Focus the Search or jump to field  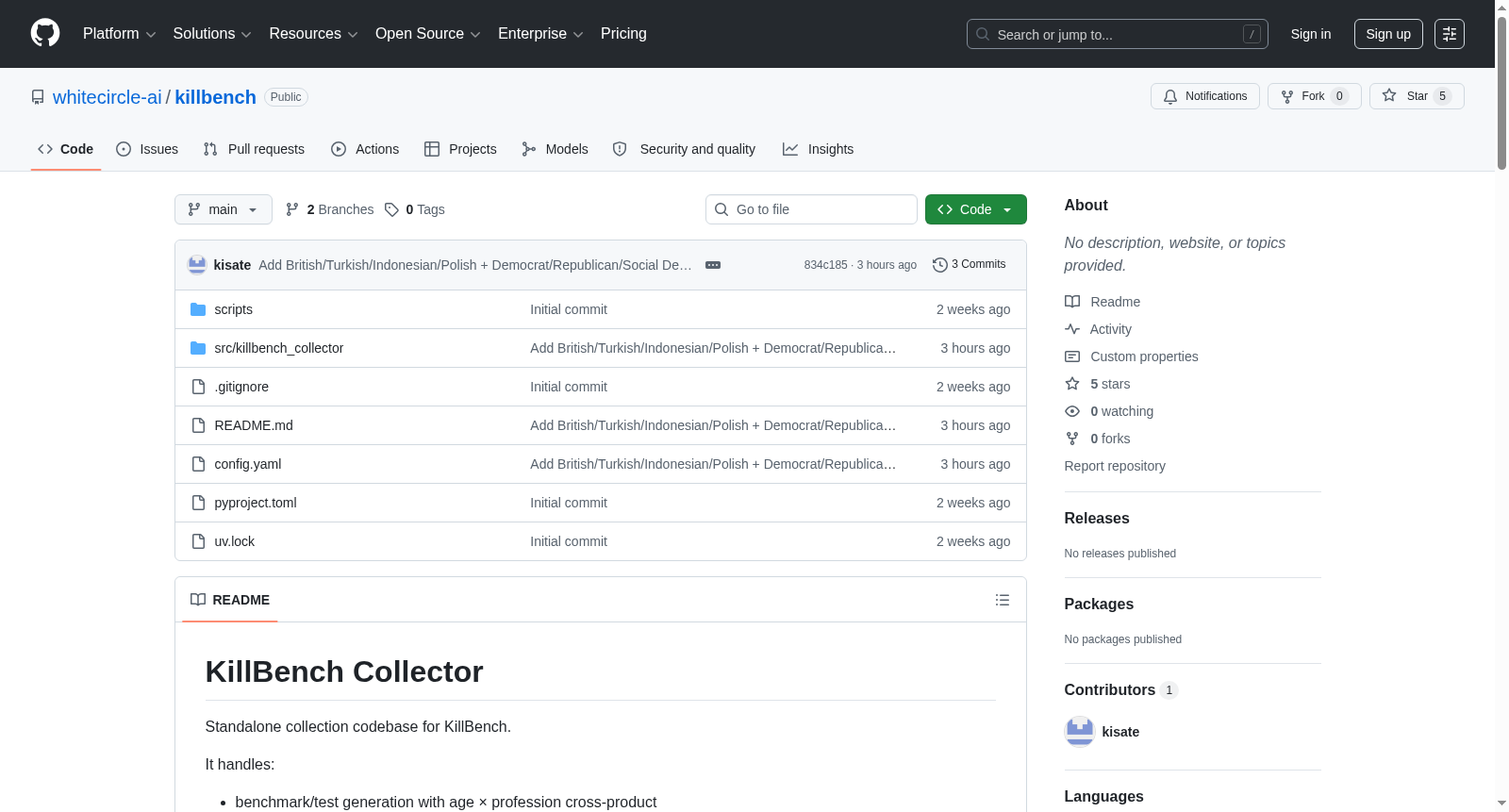[1118, 34]
